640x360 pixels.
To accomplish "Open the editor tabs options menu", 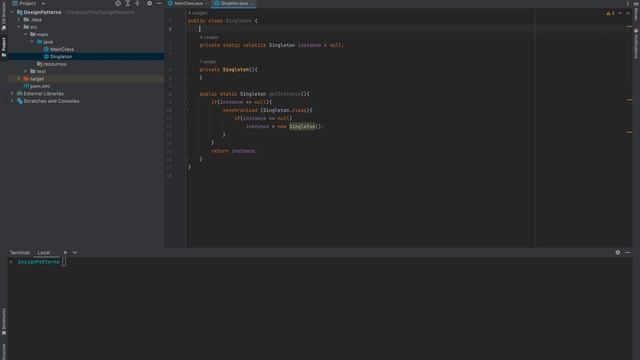I will [x=627, y=3].
